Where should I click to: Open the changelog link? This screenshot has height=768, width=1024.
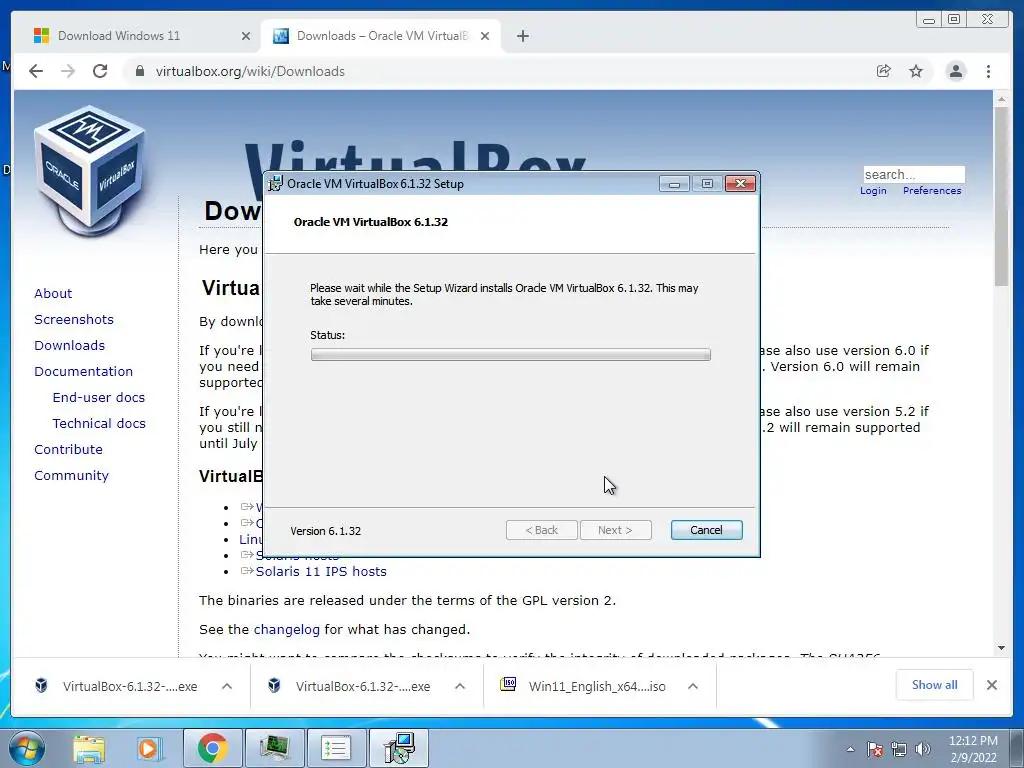pos(287,630)
